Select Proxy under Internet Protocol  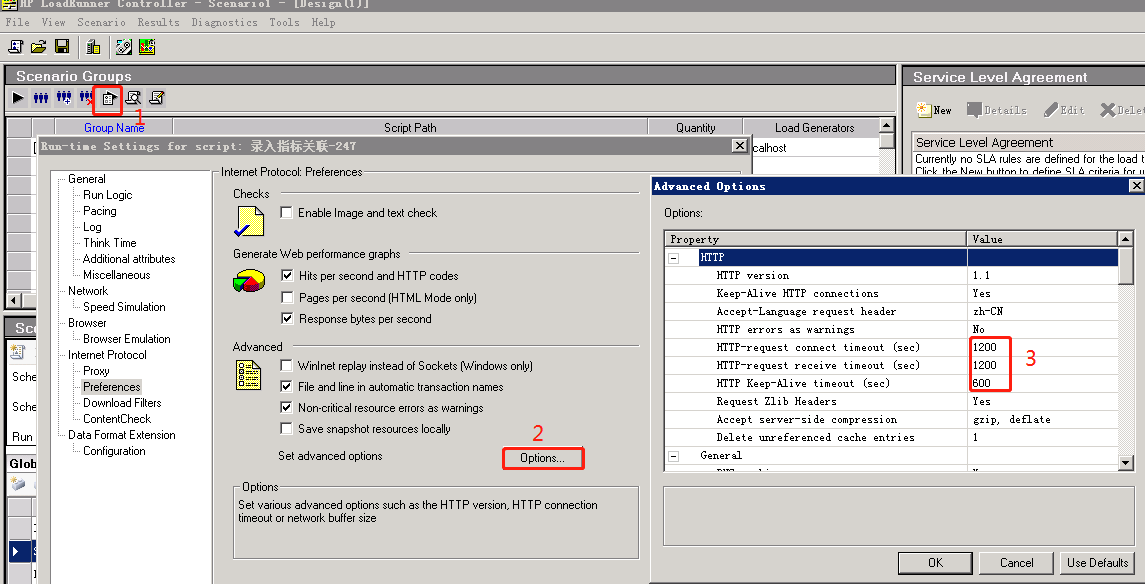click(96, 371)
